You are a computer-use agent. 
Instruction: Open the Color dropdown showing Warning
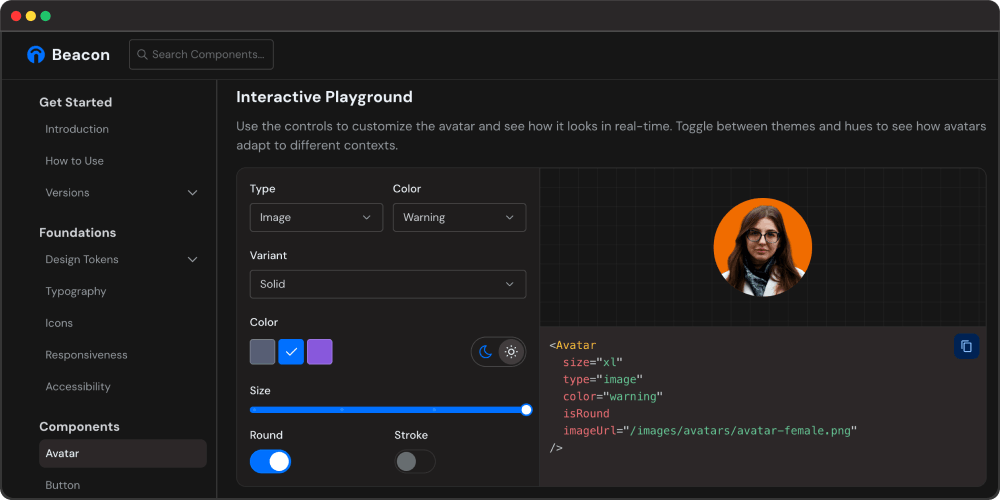point(459,217)
